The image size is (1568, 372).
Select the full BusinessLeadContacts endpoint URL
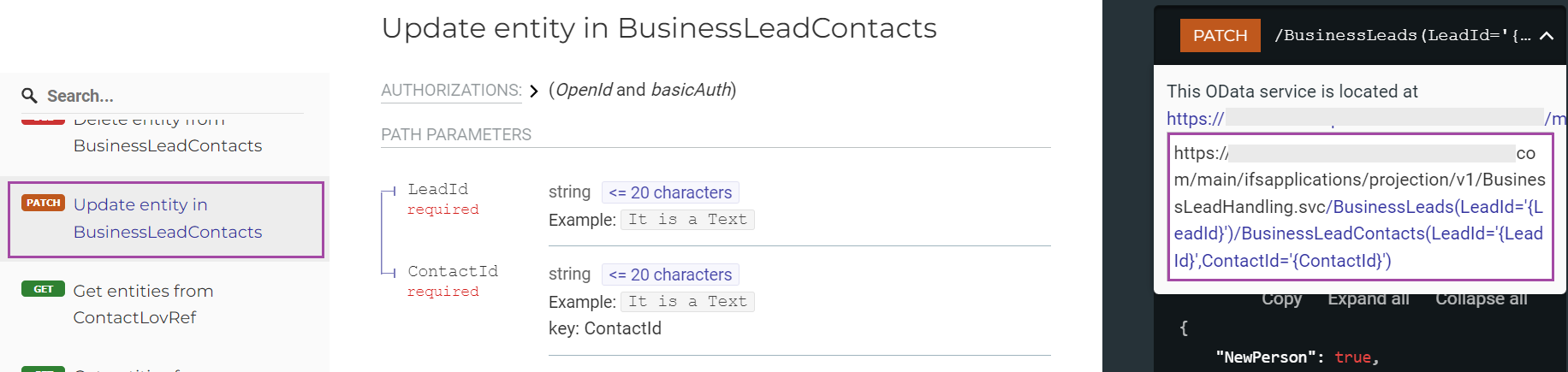coord(1359,206)
